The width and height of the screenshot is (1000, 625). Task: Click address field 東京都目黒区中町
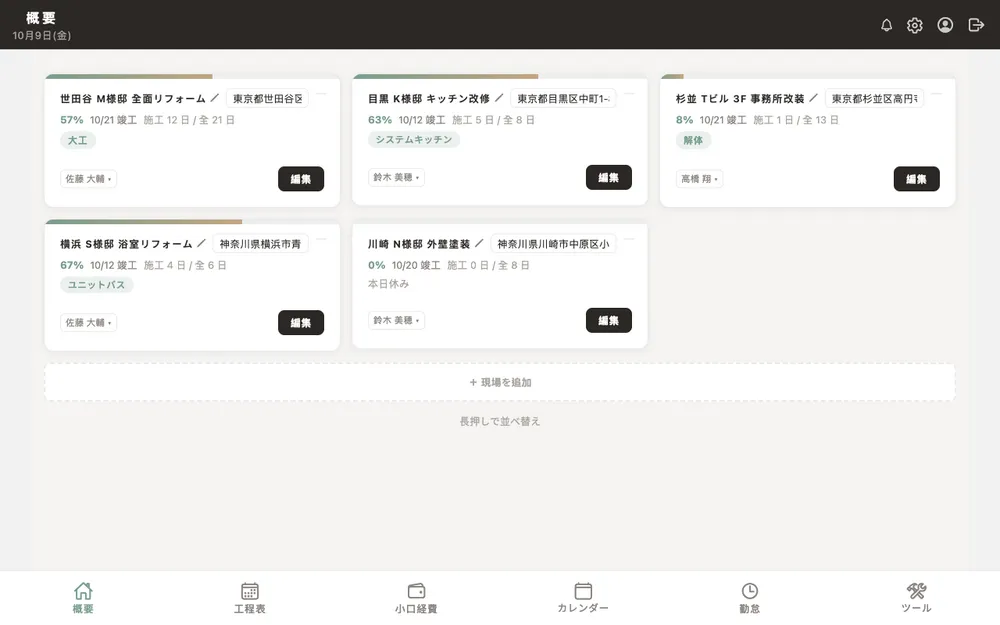point(563,98)
